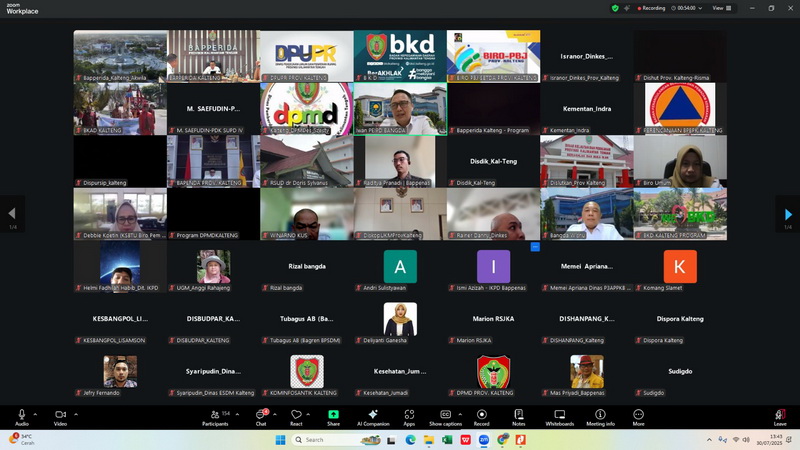Image resolution: width=800 pixels, height=450 pixels.
Task: Expand the meeting timer chevron
Action: [x=700, y=8]
